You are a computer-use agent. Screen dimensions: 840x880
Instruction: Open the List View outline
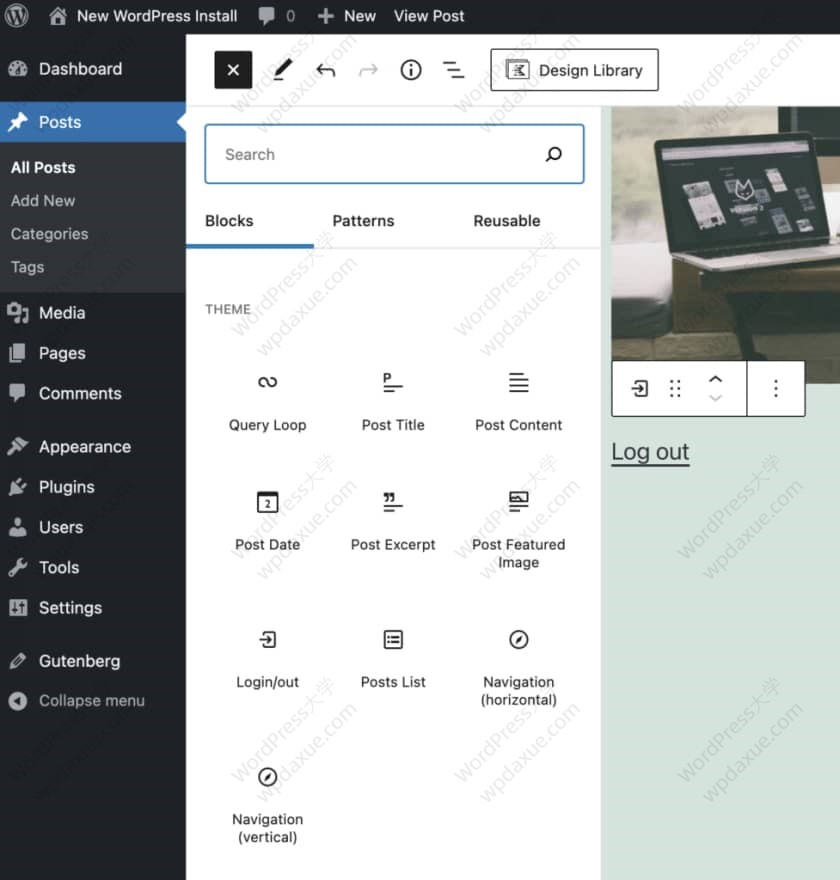click(453, 70)
